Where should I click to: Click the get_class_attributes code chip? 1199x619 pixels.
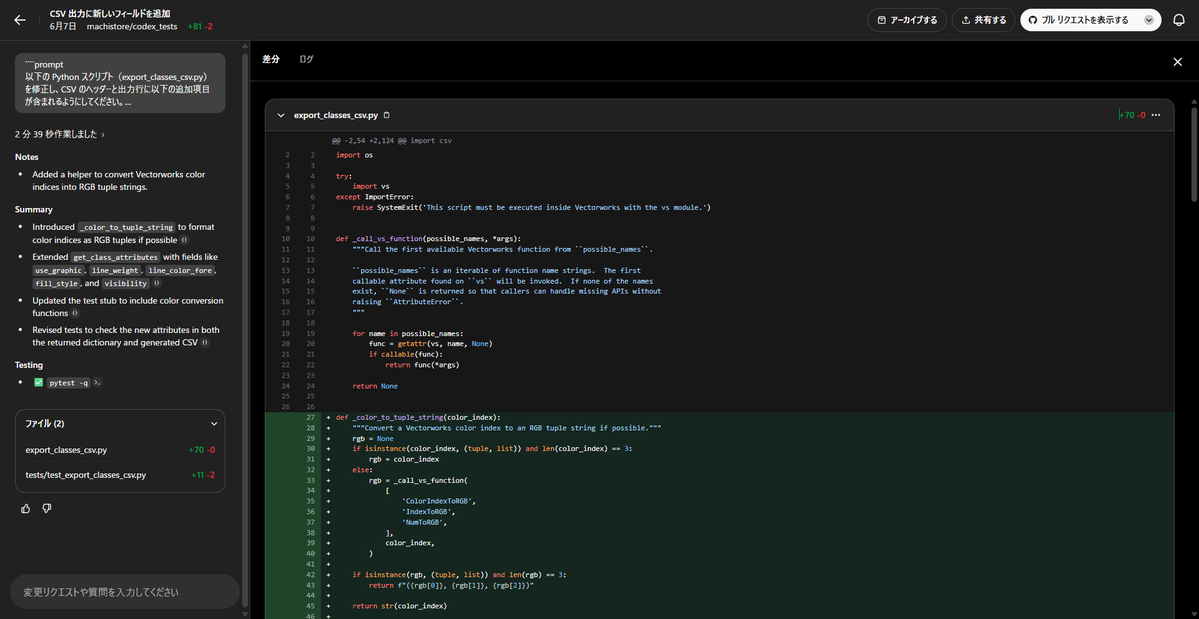click(115, 257)
